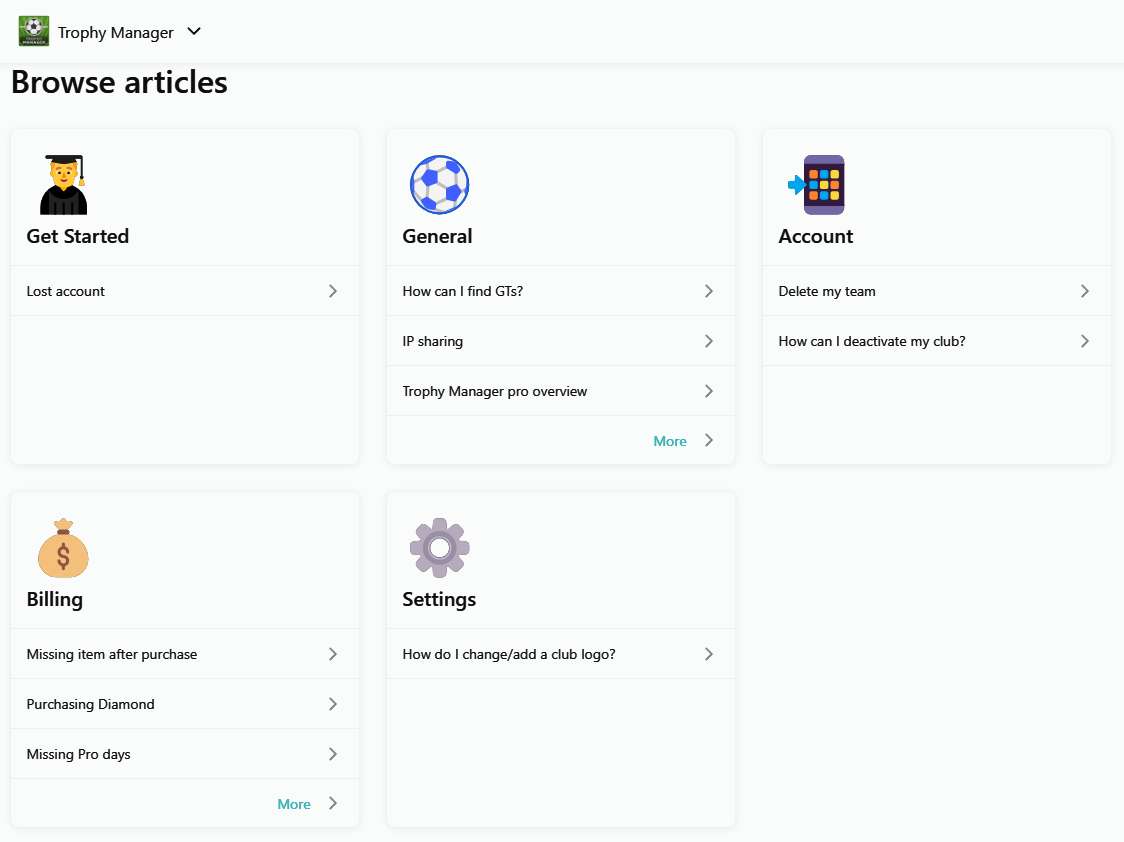Image resolution: width=1124 pixels, height=842 pixels.
Task: Click the chevron beside deactivate my club
Action: point(1085,341)
